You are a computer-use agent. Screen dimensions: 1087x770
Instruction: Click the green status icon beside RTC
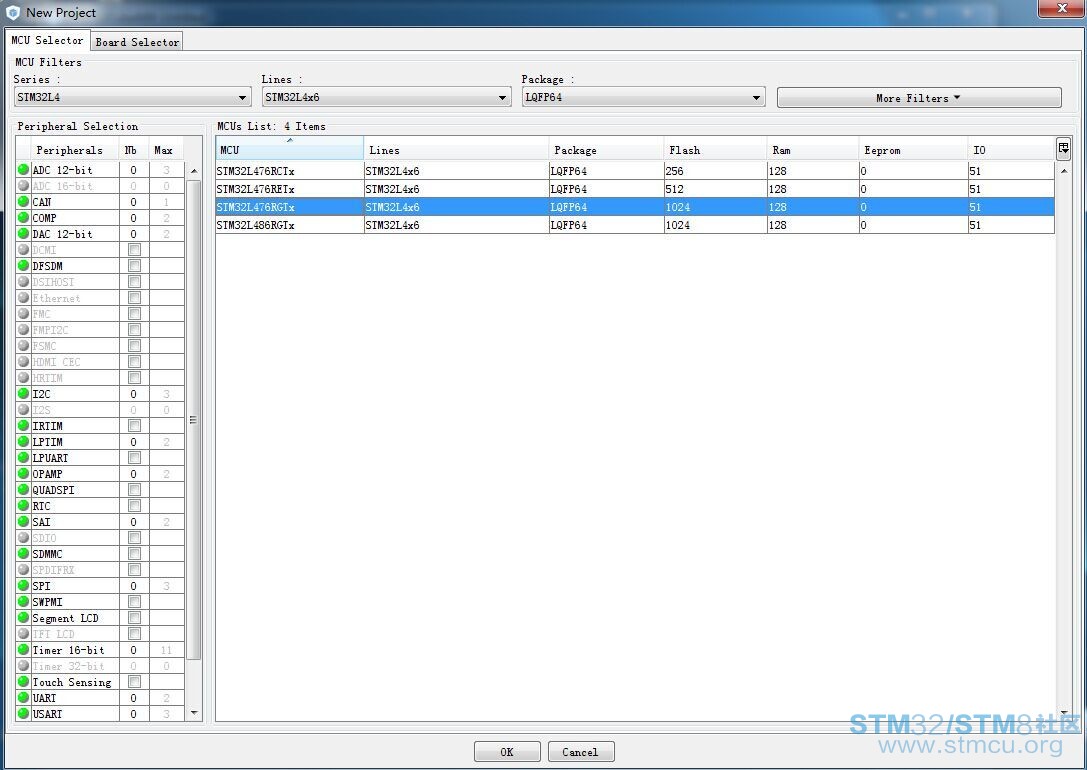(24, 505)
